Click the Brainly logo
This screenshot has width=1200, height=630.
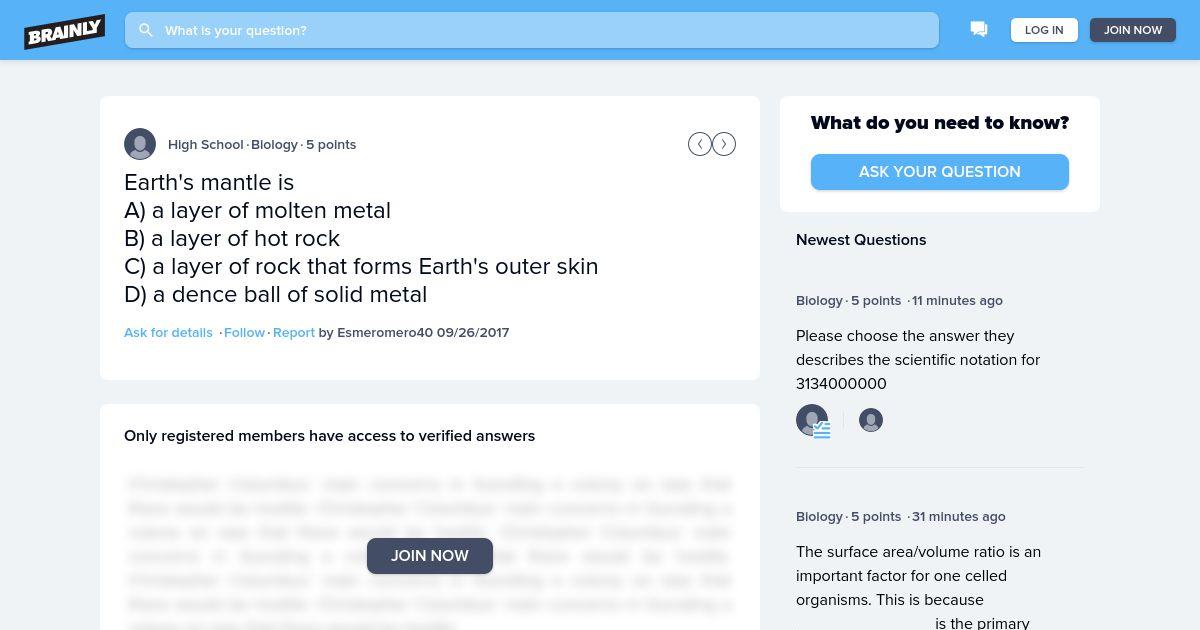click(65, 31)
